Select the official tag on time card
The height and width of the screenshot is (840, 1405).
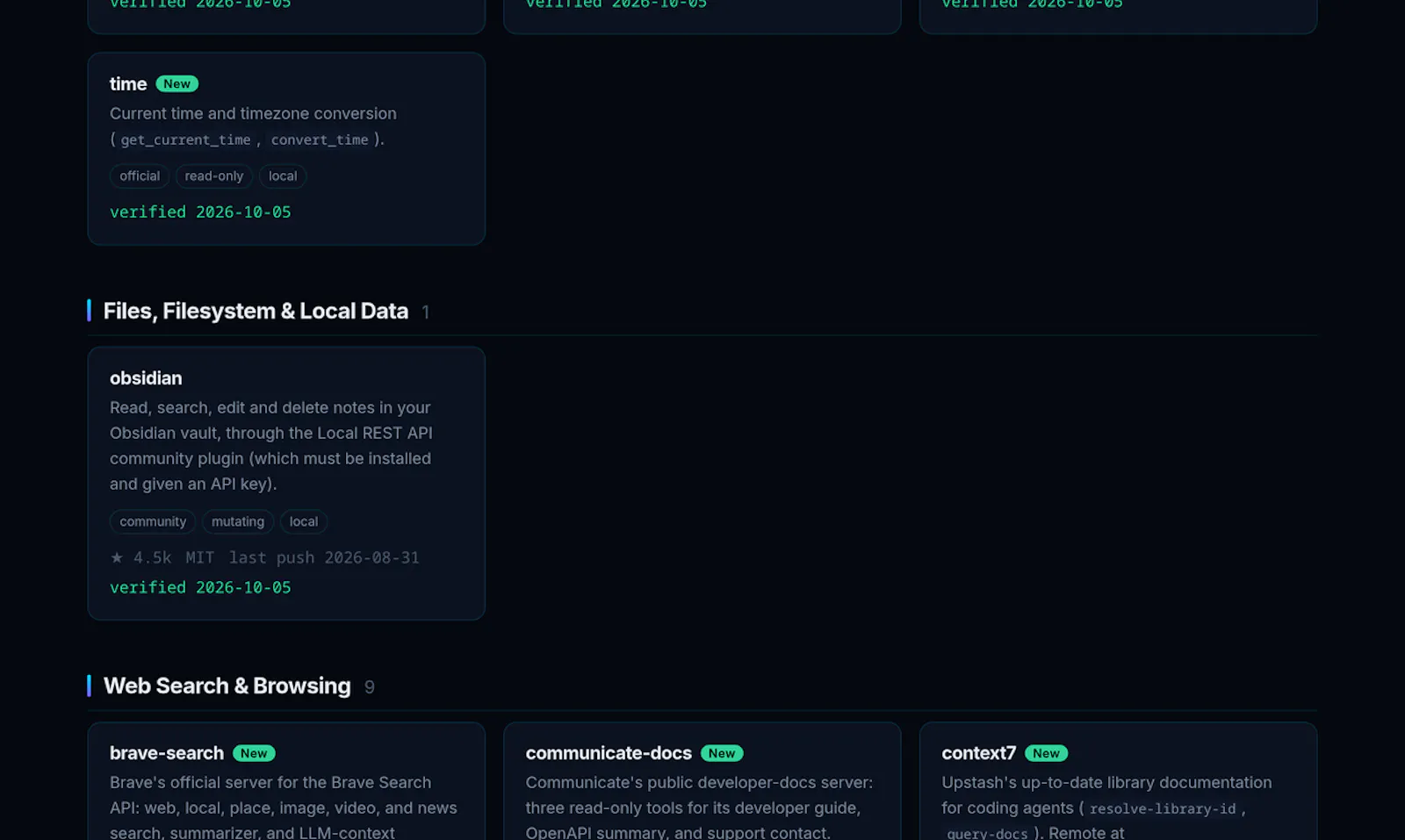tap(140, 176)
